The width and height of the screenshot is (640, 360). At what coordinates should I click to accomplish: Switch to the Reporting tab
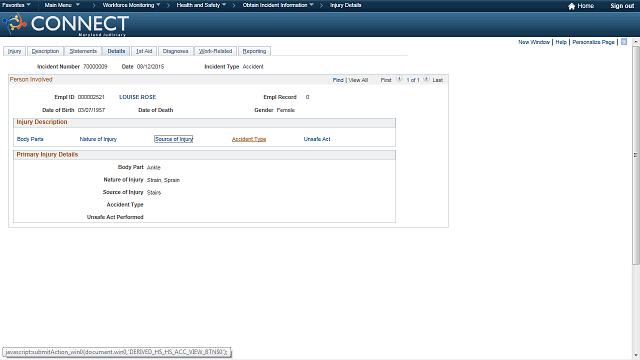[254, 51]
